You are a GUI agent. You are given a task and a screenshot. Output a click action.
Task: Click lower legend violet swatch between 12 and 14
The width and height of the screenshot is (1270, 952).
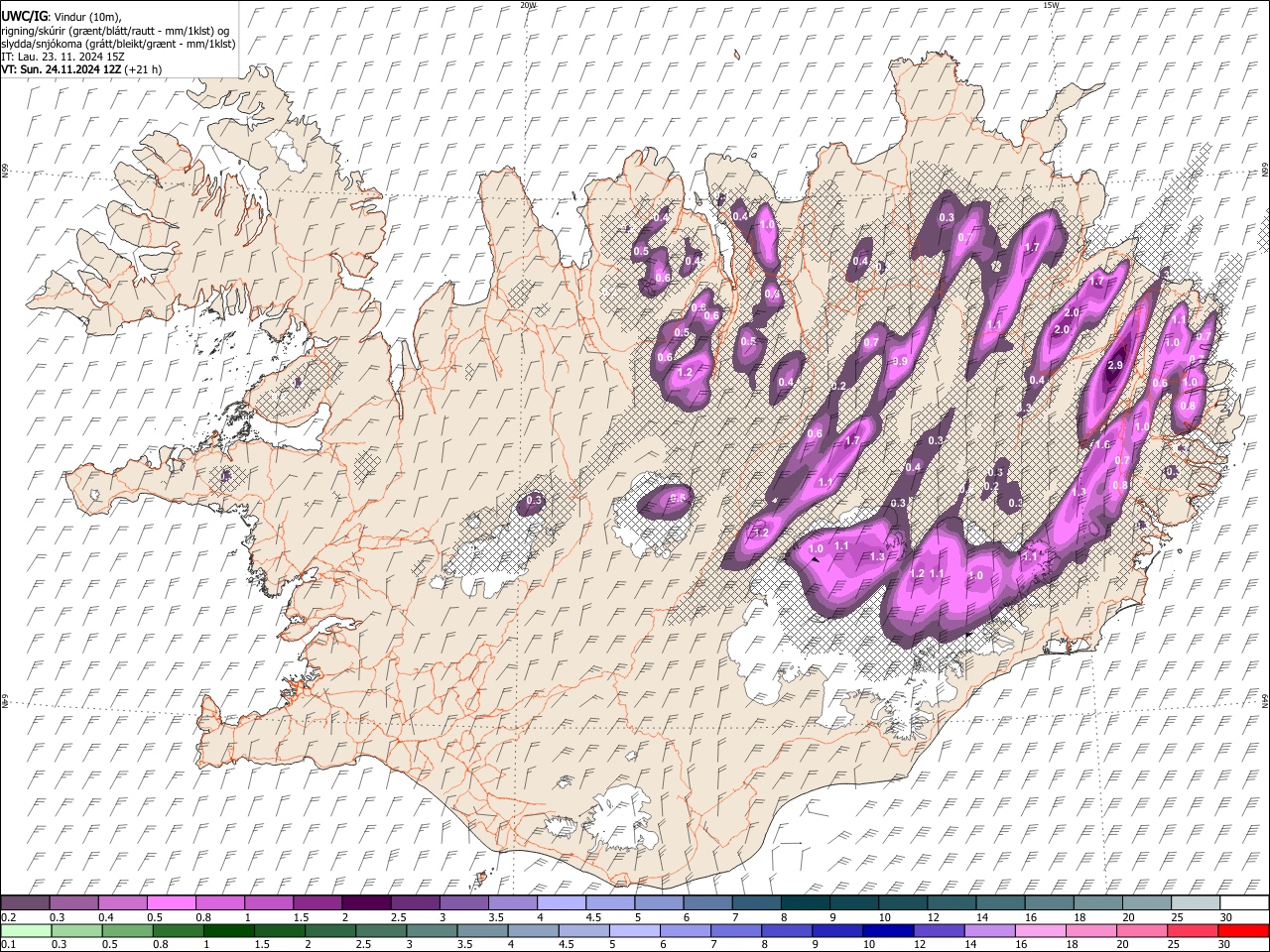tap(939, 930)
